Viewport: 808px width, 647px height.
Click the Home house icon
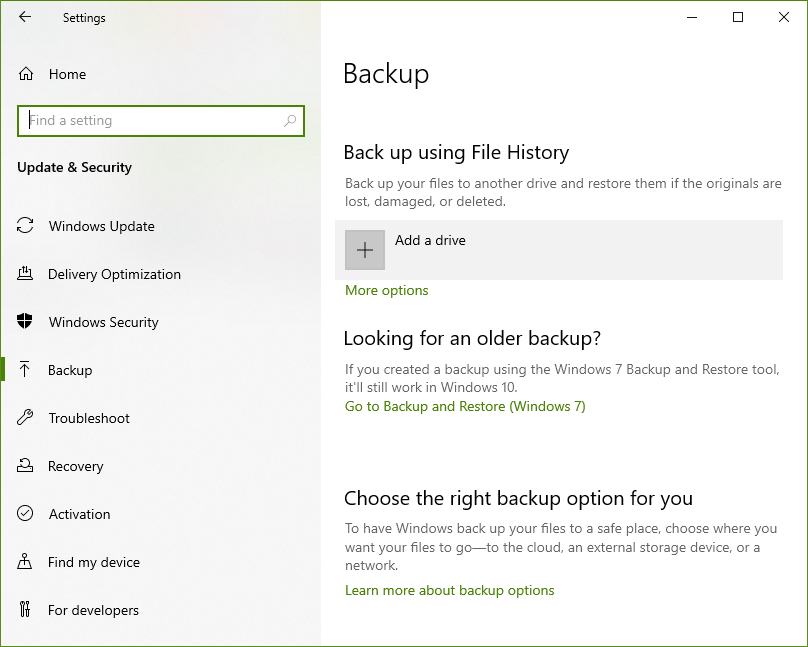pyautogui.click(x=26, y=74)
